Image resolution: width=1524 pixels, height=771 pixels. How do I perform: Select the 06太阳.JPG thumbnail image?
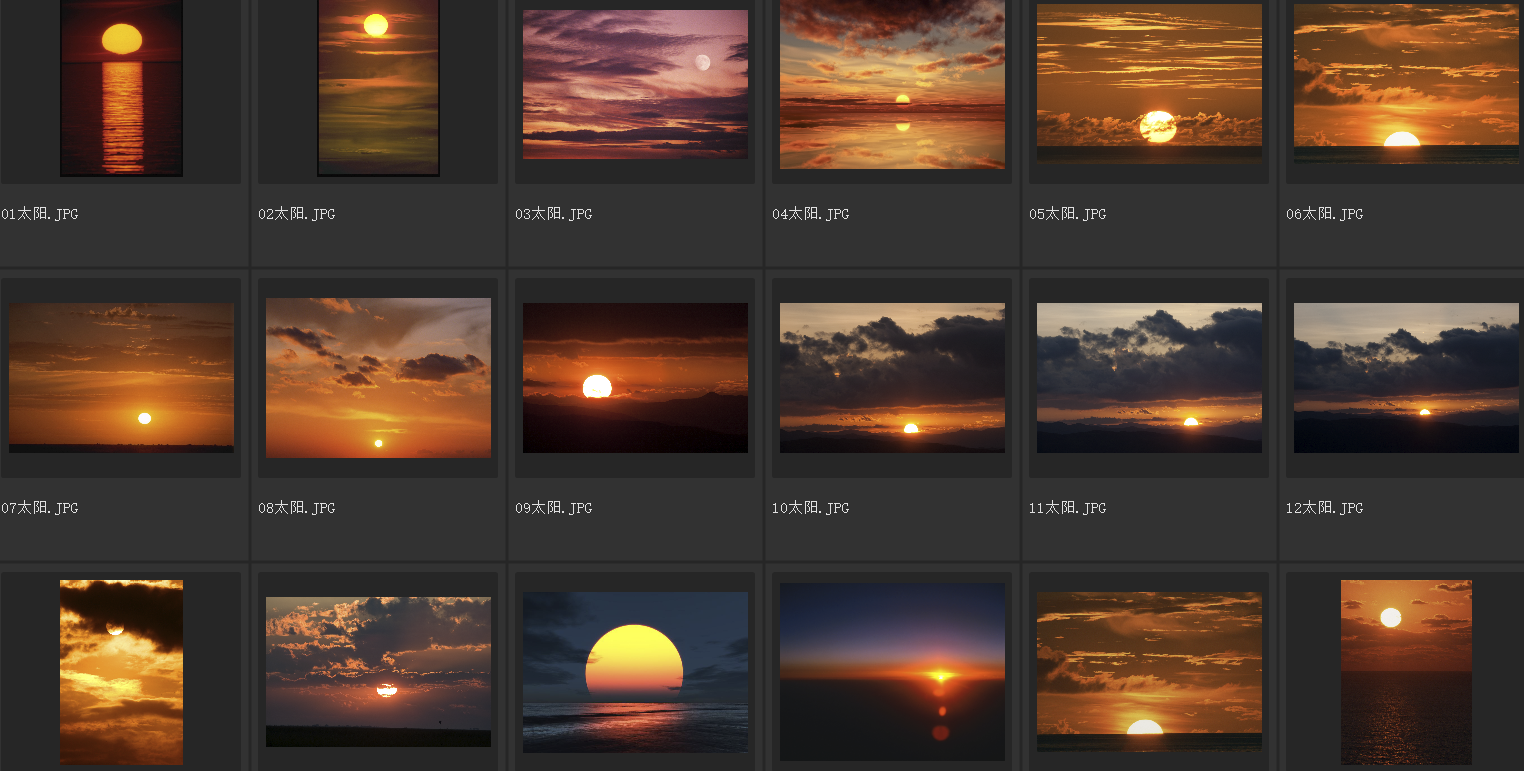1406,84
